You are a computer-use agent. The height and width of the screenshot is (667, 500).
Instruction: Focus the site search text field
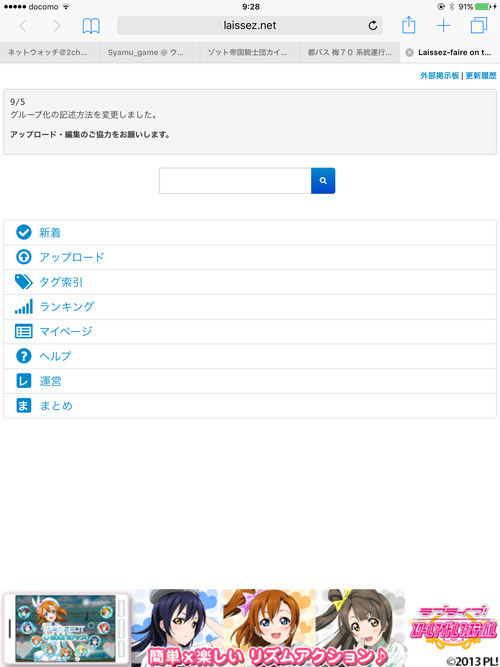pyautogui.click(x=235, y=181)
